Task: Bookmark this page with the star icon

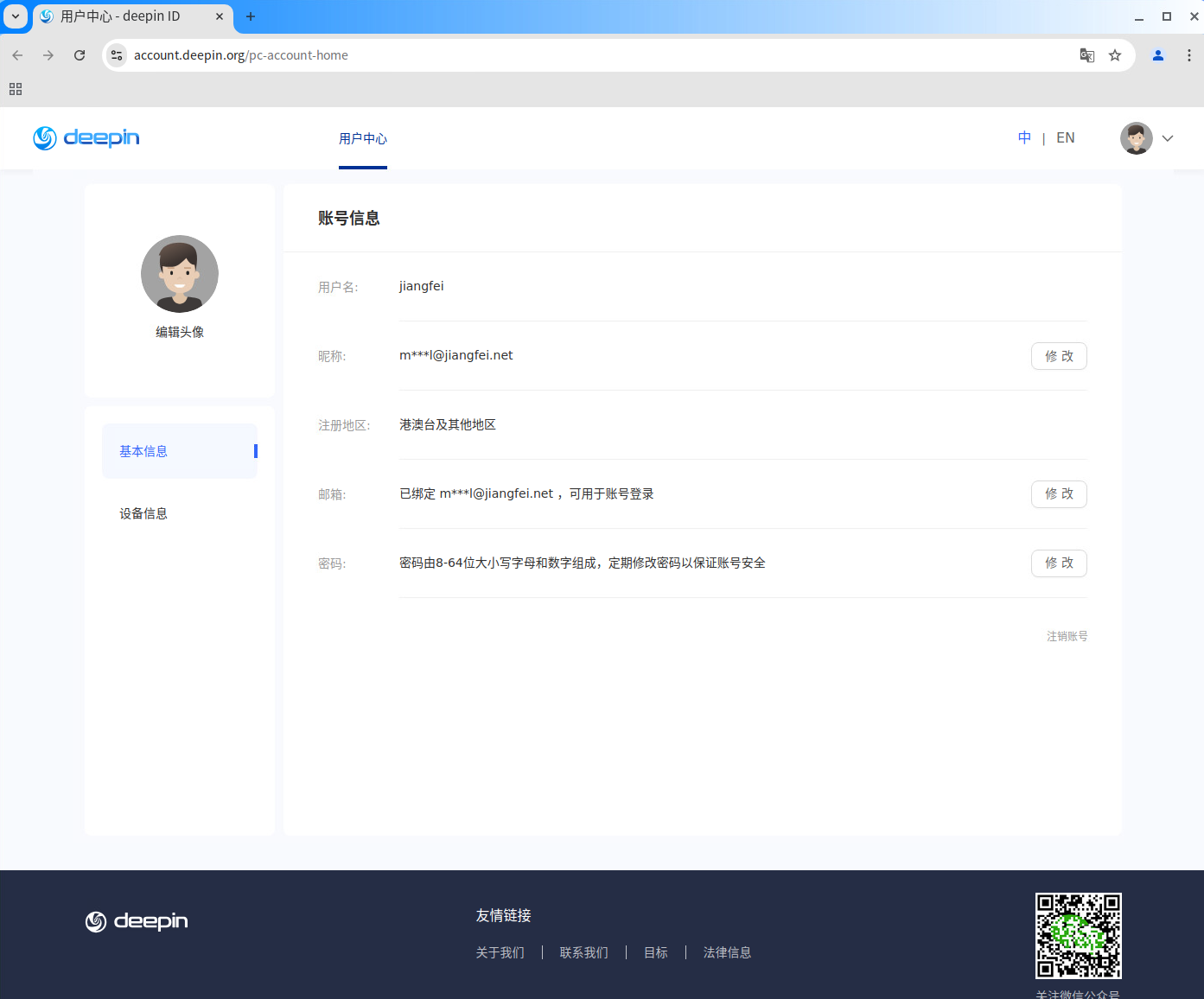Action: [1115, 55]
